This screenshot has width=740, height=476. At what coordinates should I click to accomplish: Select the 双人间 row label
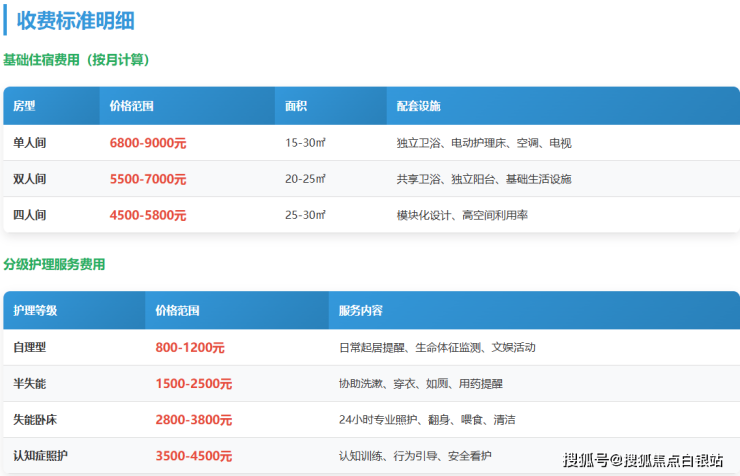tap(30, 179)
